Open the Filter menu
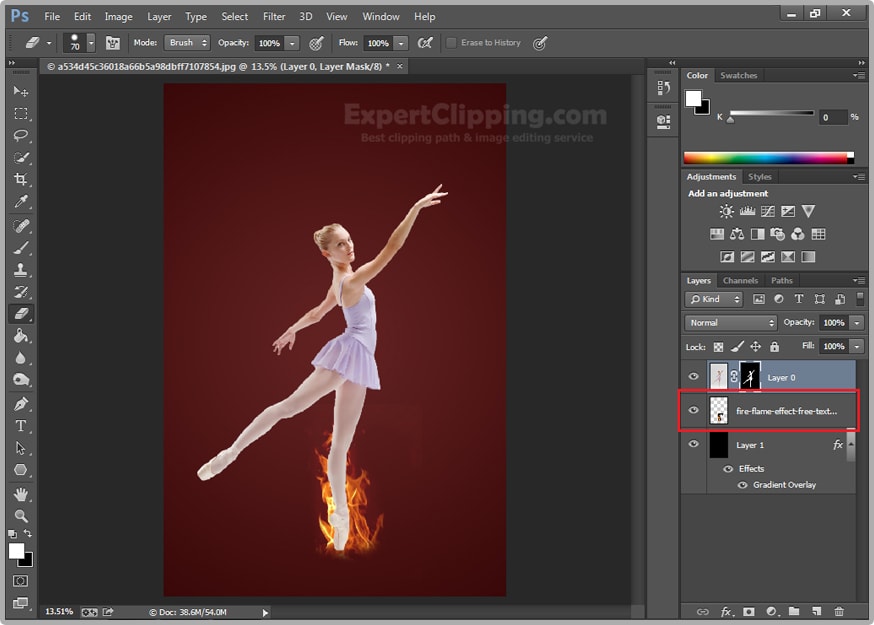The image size is (874, 625). [274, 16]
